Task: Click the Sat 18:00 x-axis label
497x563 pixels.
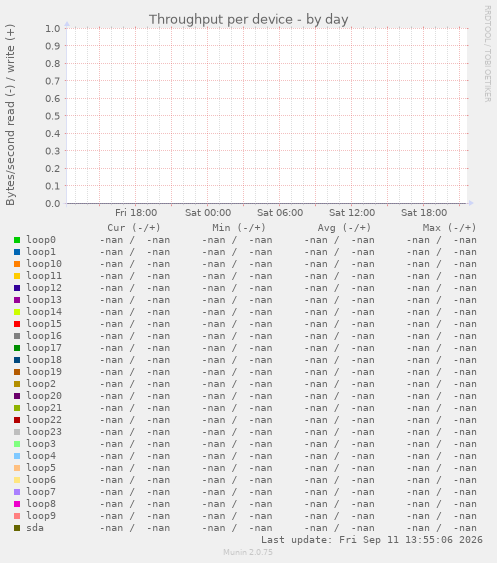Action: pyautogui.click(x=424, y=213)
